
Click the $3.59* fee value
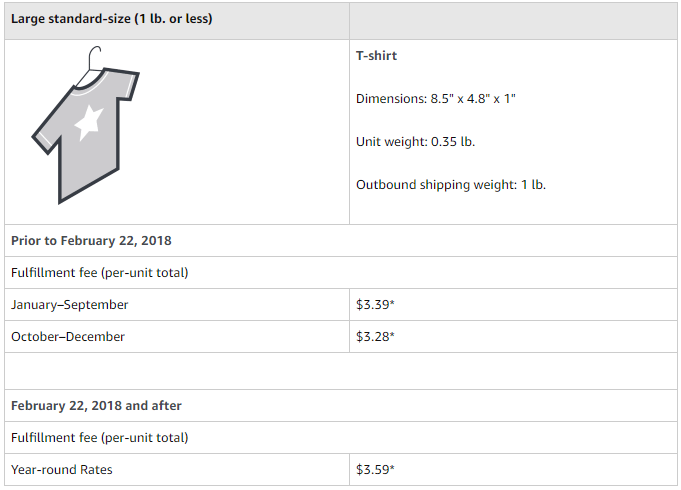375,470
